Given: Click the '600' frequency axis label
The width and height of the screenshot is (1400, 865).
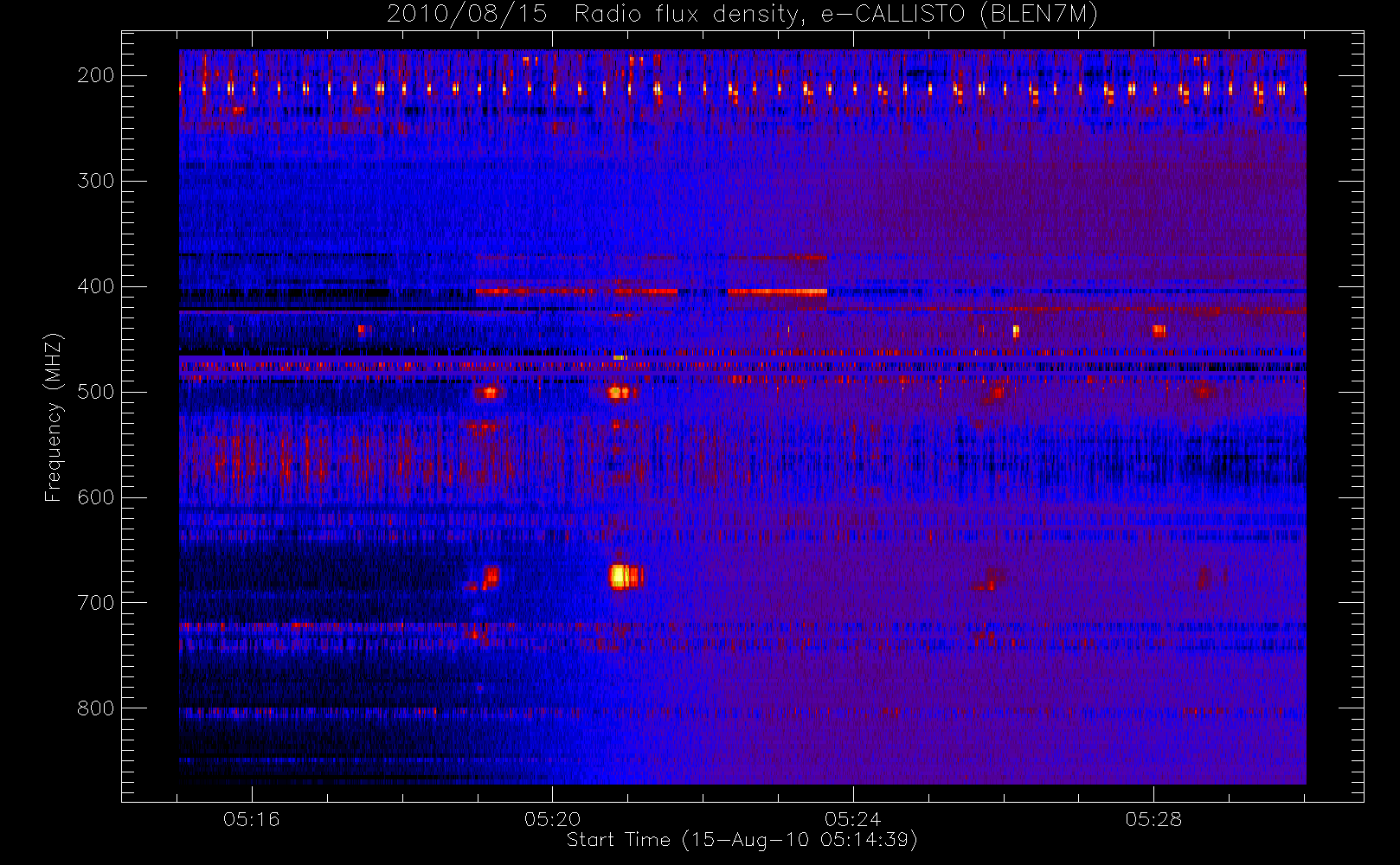Looking at the screenshot, I should (x=95, y=497).
